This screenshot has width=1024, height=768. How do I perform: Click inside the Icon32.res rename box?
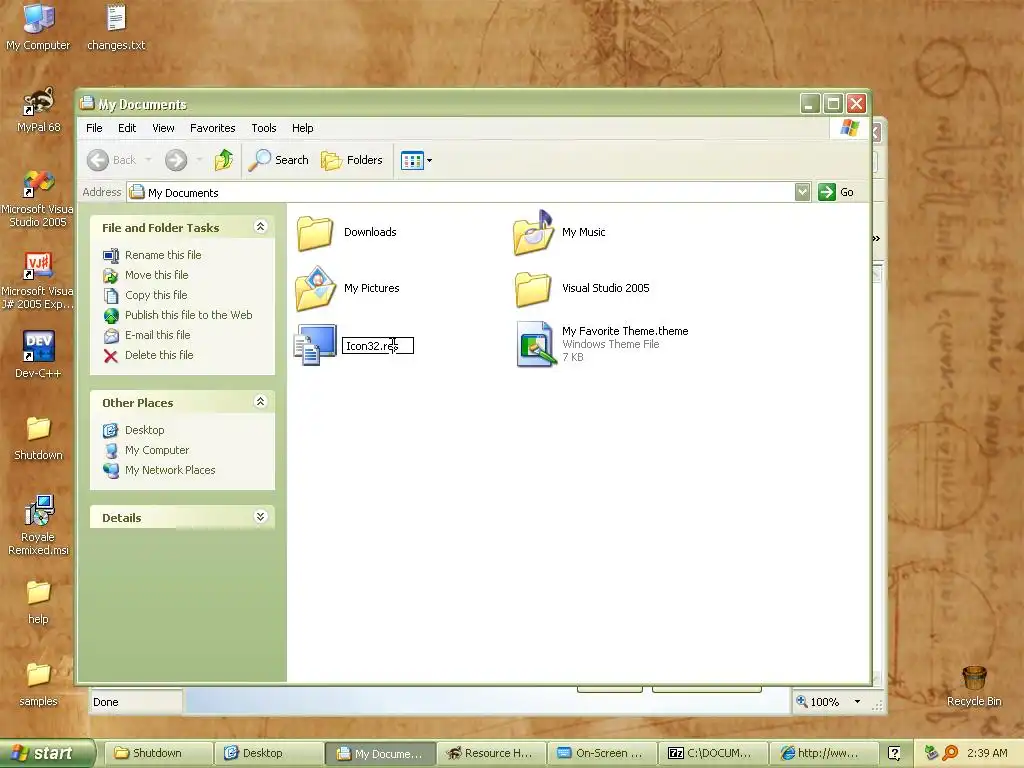point(377,345)
